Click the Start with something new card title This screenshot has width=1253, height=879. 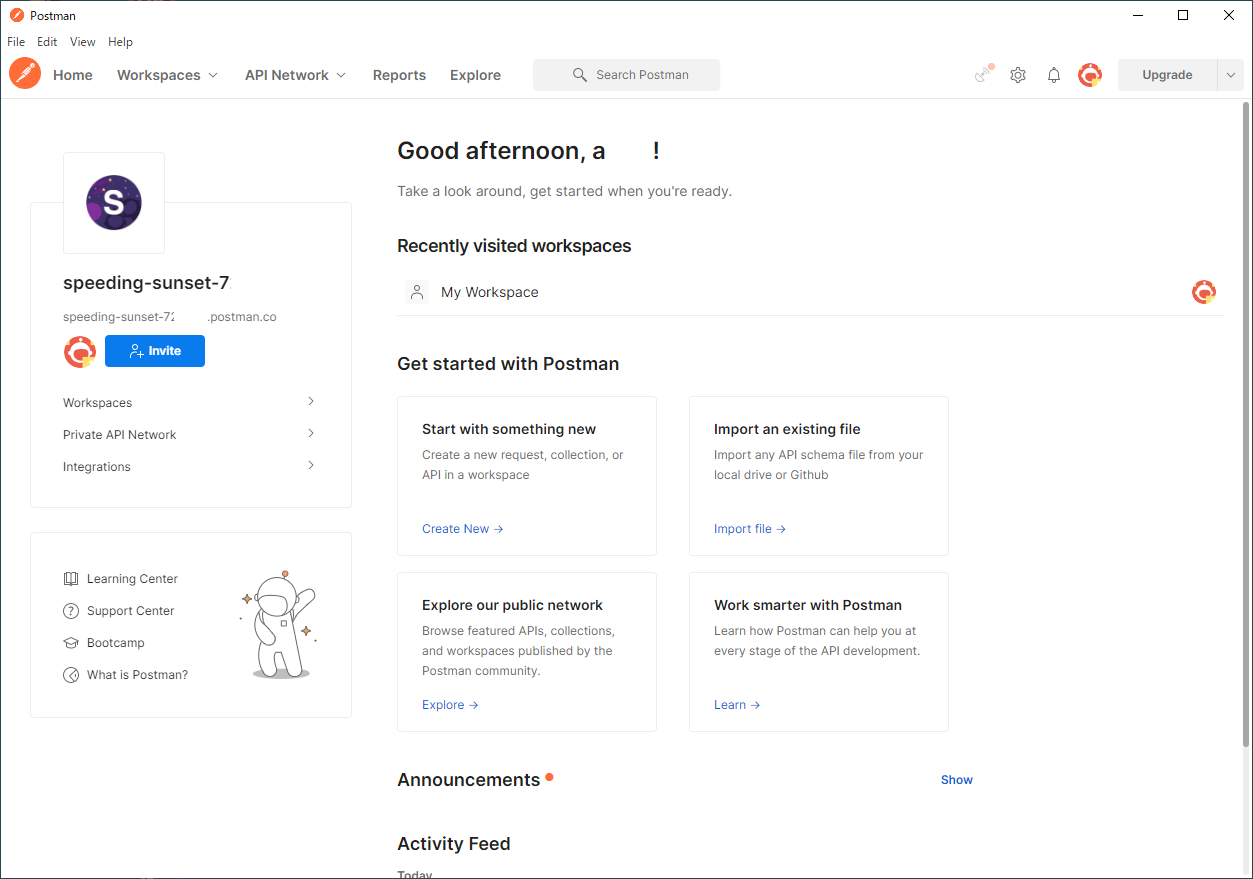pyautogui.click(x=509, y=429)
